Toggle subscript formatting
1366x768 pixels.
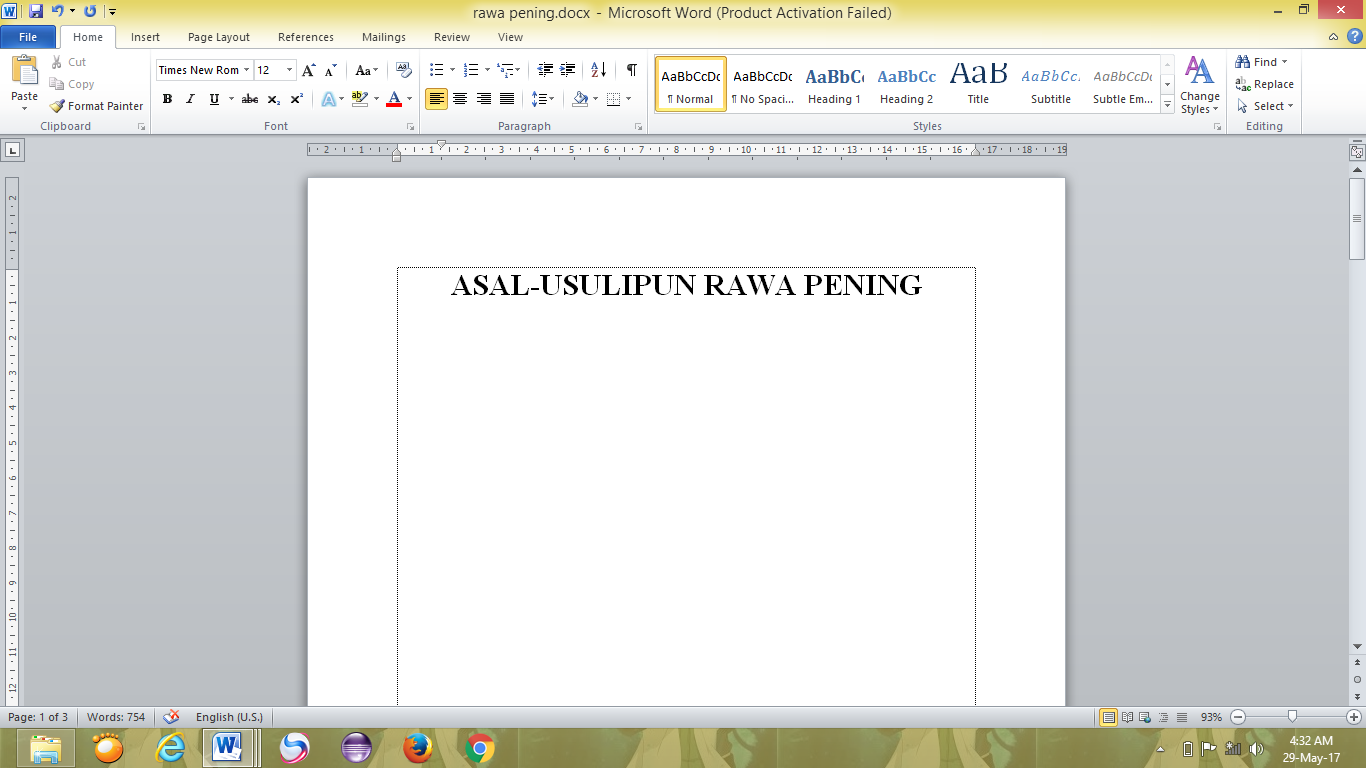coord(271,99)
